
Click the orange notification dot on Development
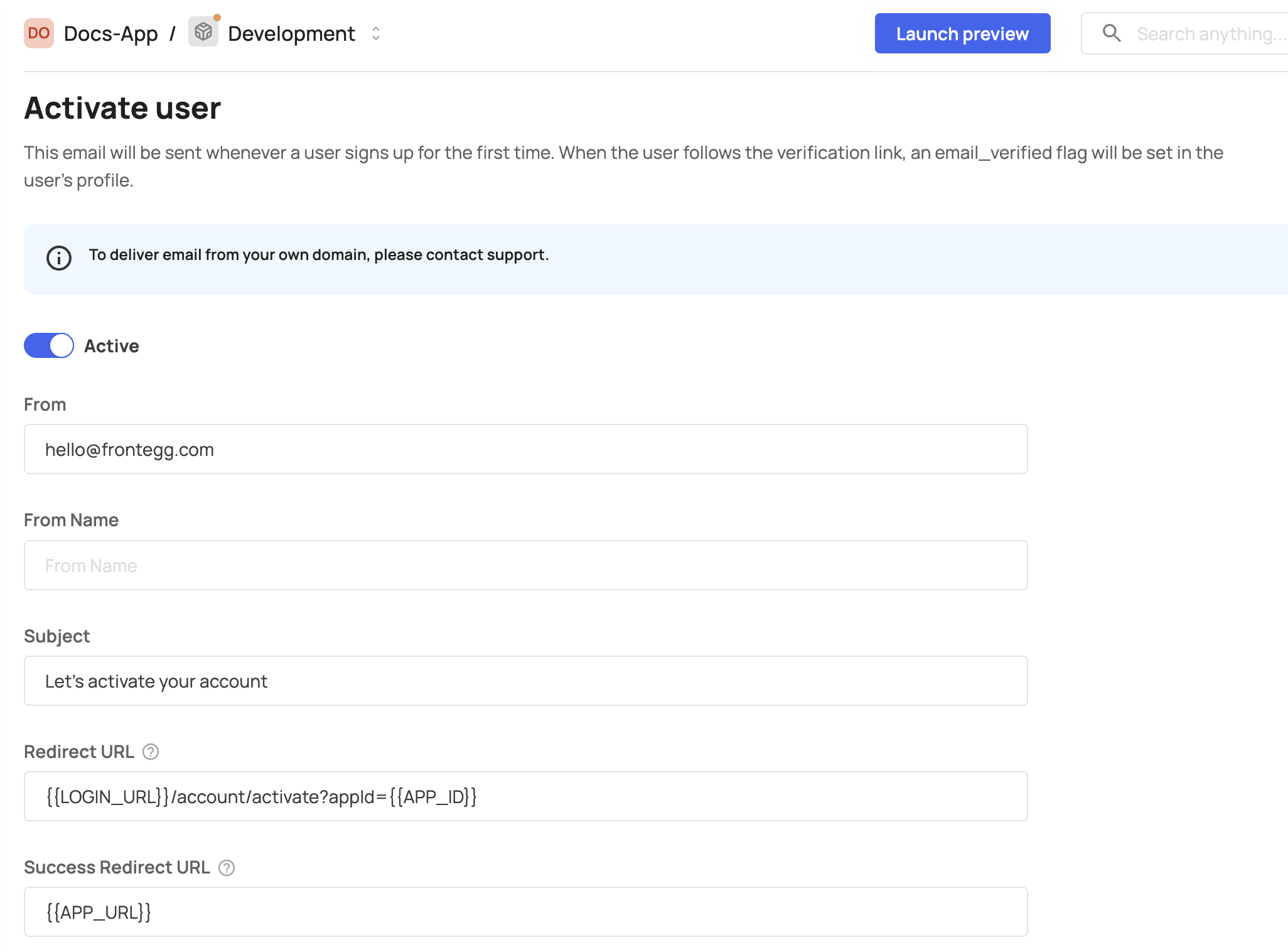click(217, 18)
